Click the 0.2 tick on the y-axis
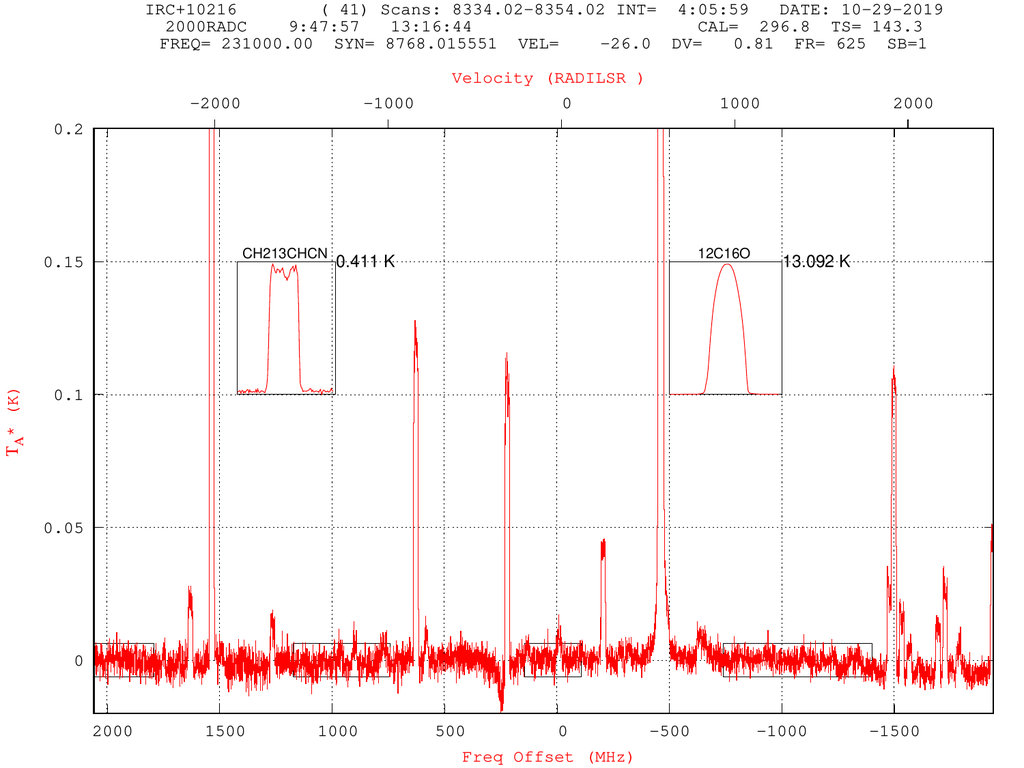Viewport: 1024px width, 768px height. pos(69,129)
